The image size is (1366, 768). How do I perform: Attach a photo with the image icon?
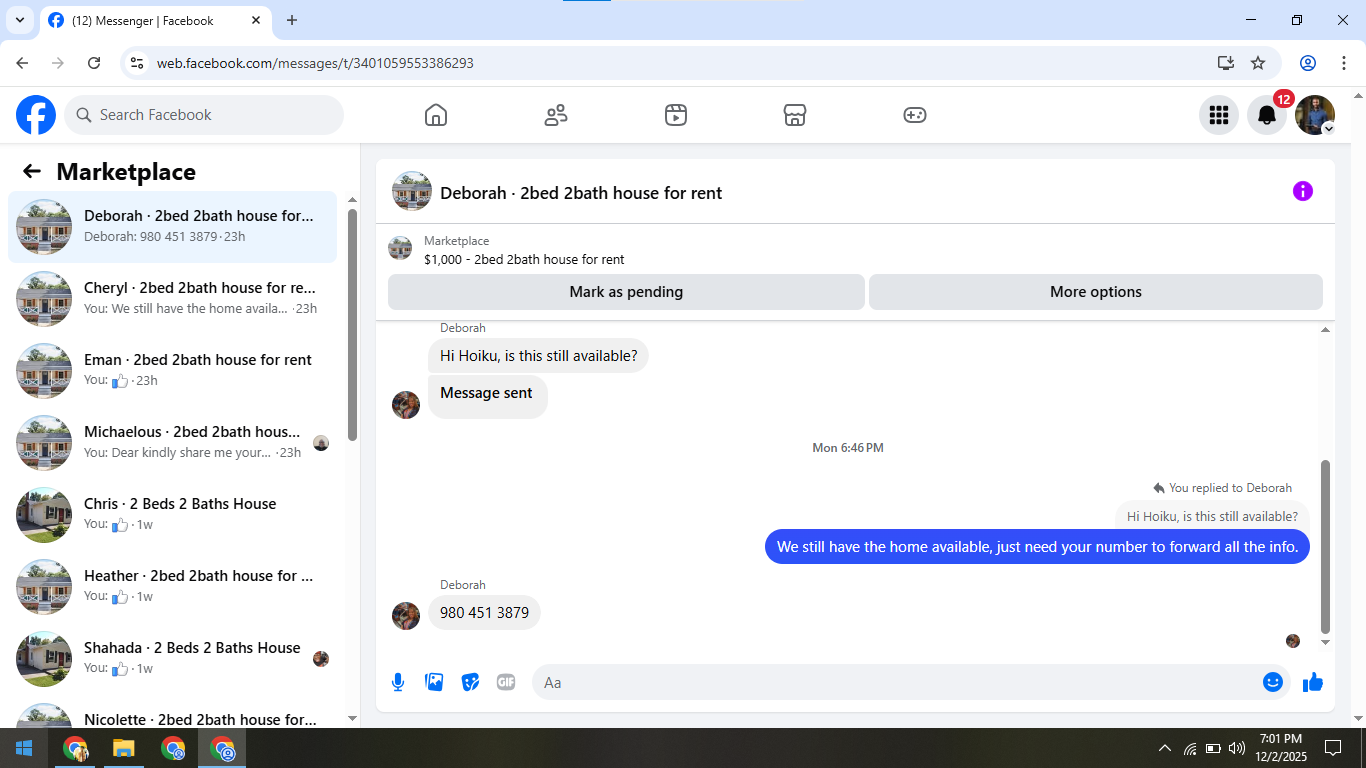pyautogui.click(x=434, y=682)
